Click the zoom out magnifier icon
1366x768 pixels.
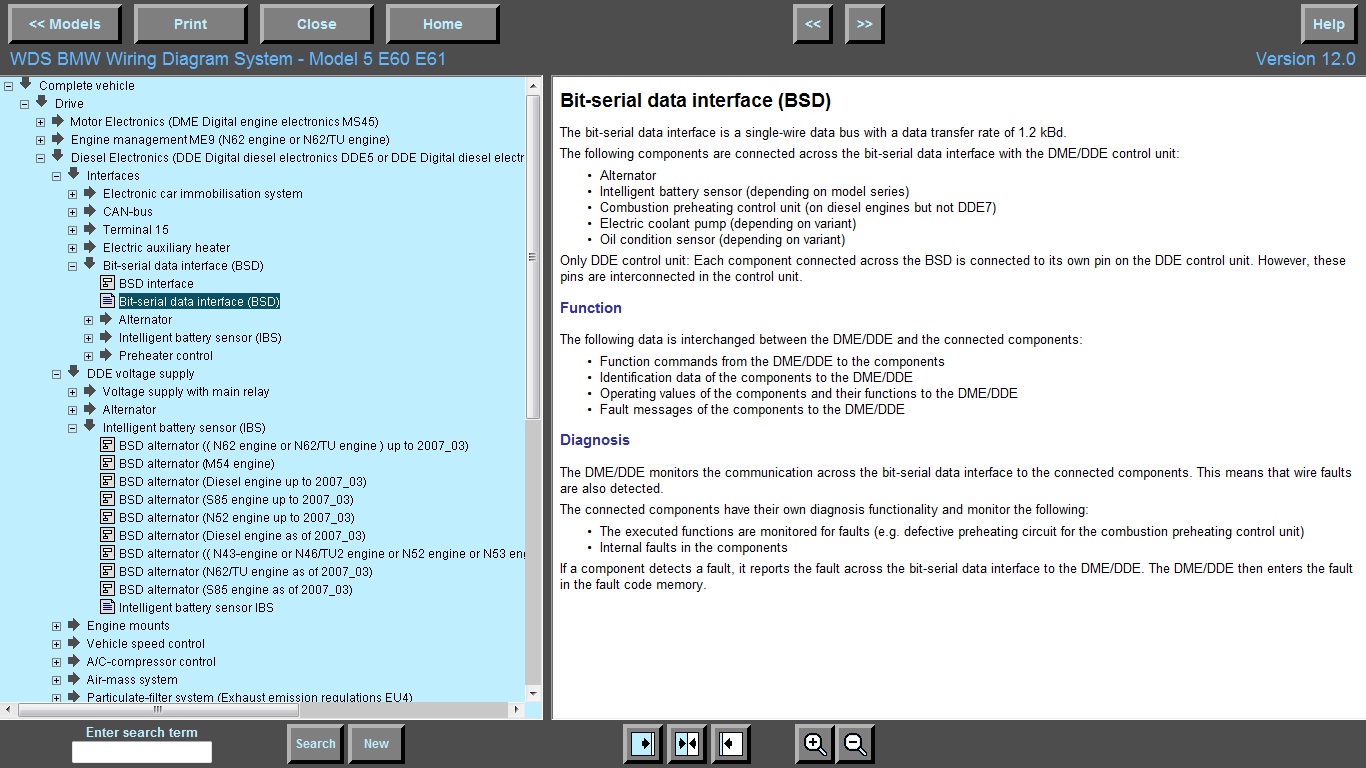(x=855, y=744)
